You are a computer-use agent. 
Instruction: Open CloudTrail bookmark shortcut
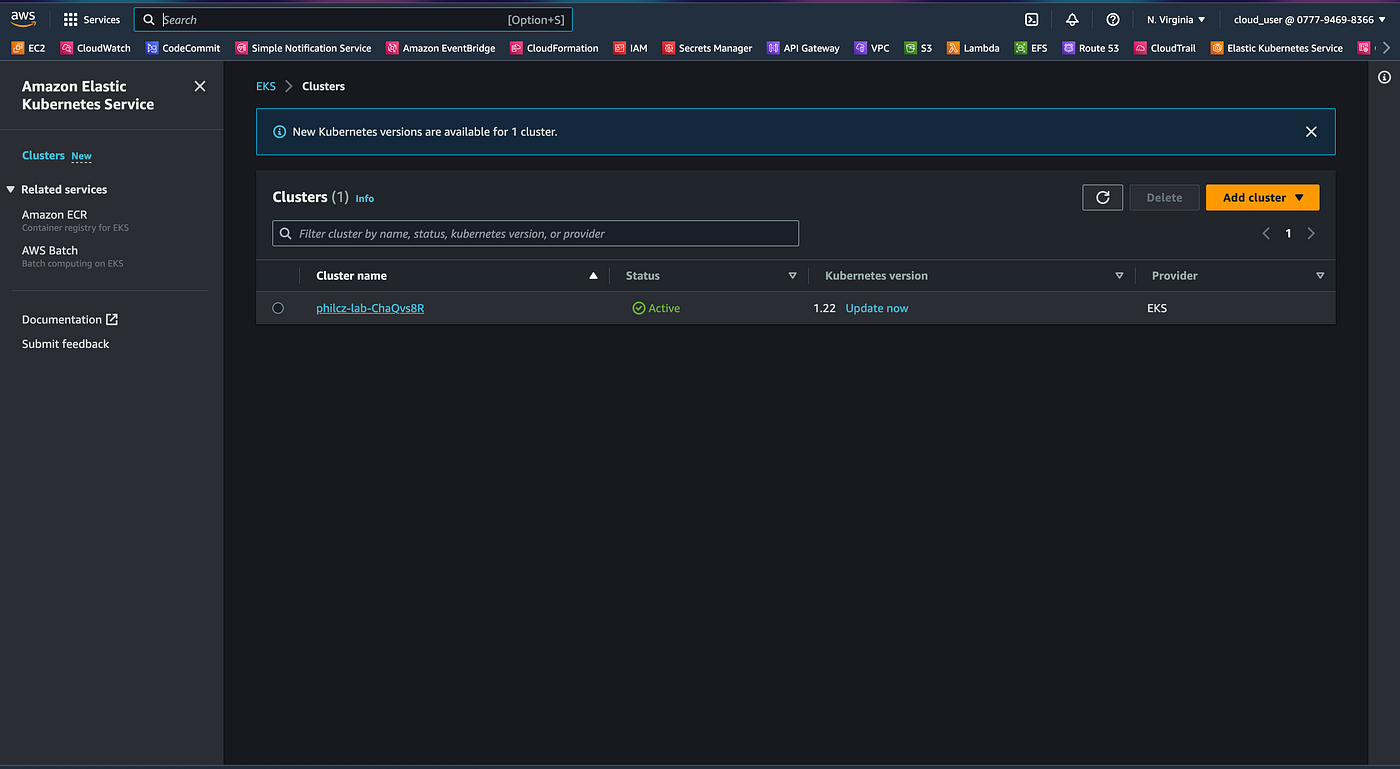1164,48
